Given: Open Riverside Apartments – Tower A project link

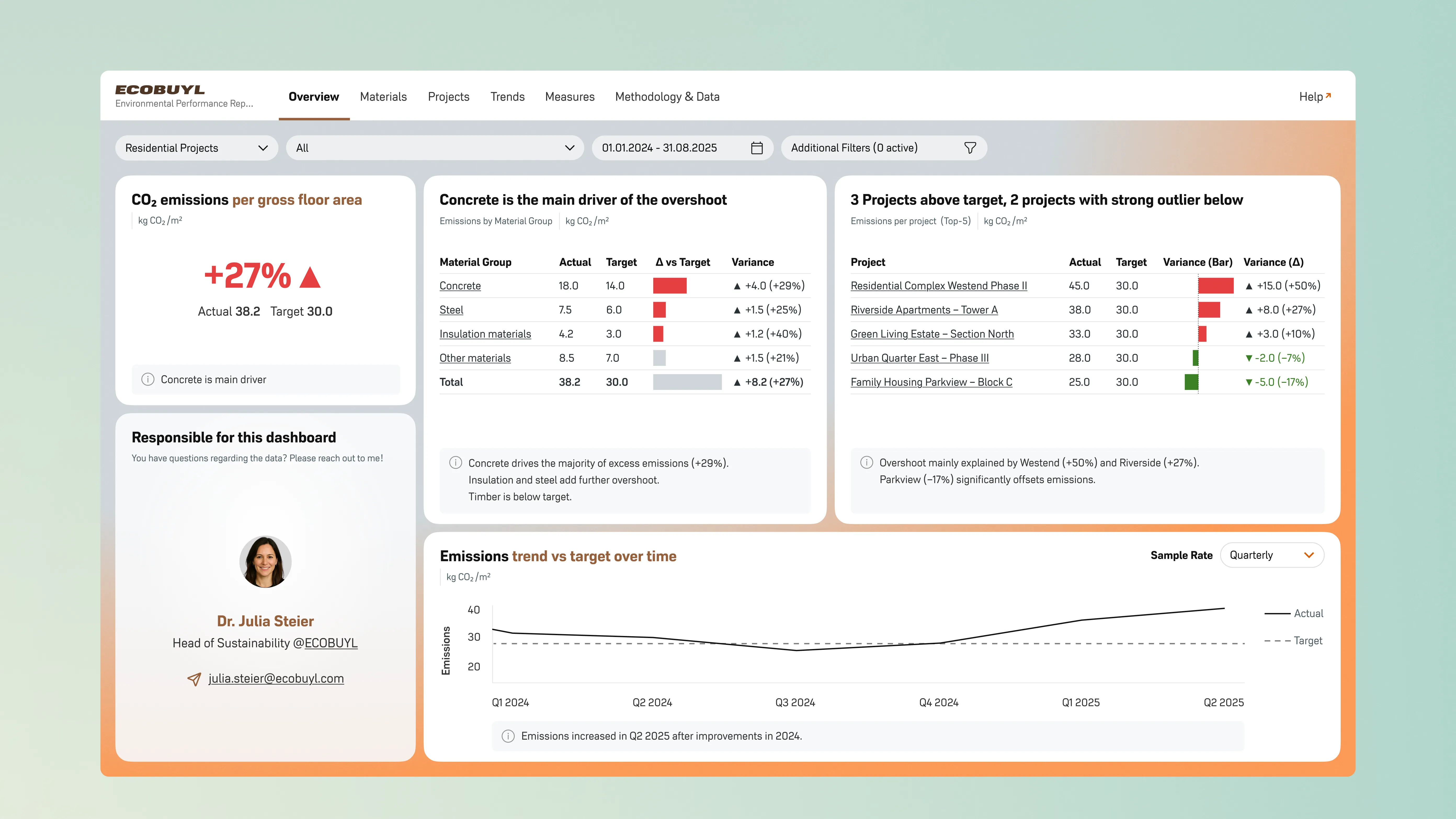Looking at the screenshot, I should (924, 310).
